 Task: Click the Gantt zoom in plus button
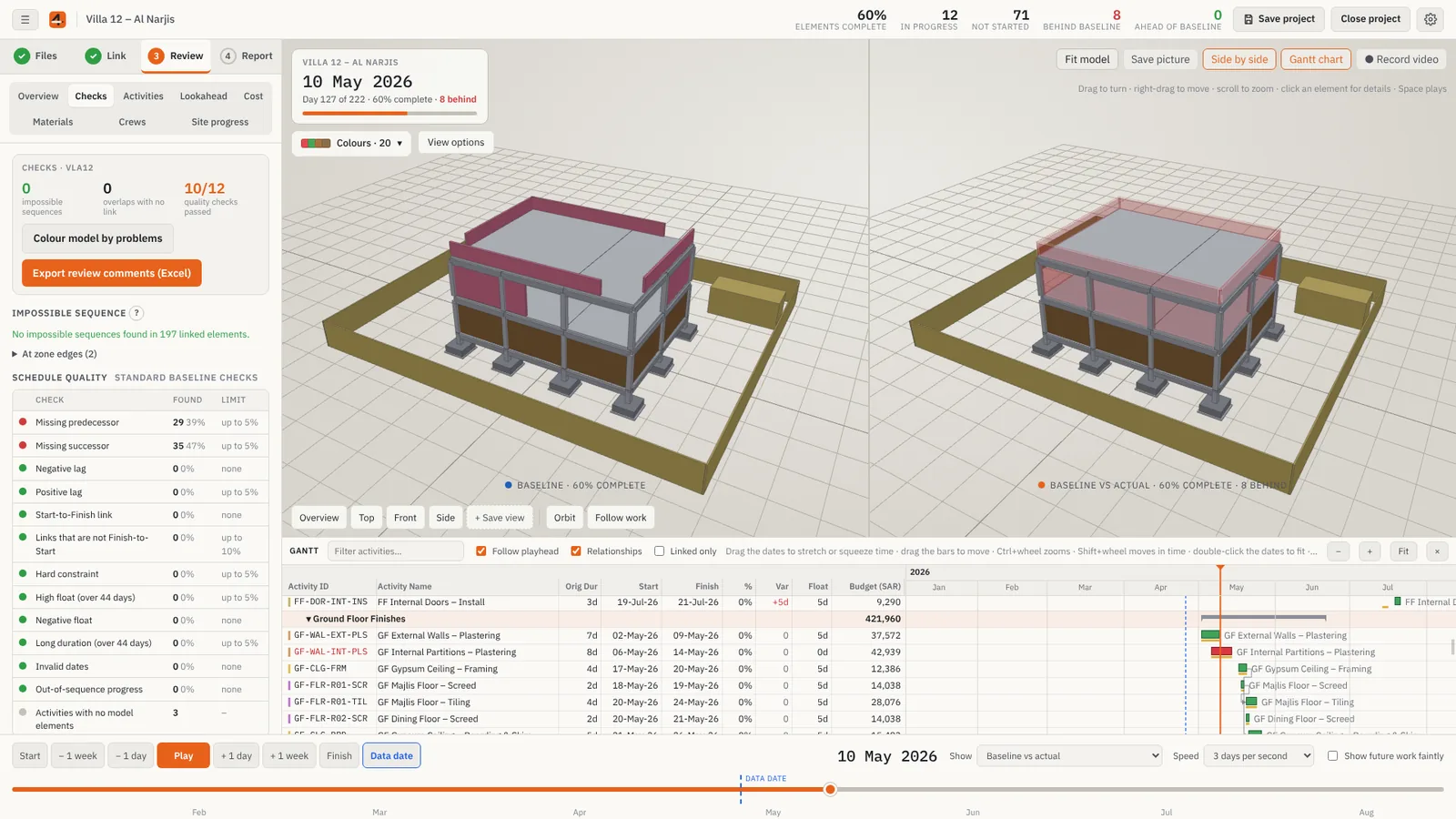[x=1370, y=551]
